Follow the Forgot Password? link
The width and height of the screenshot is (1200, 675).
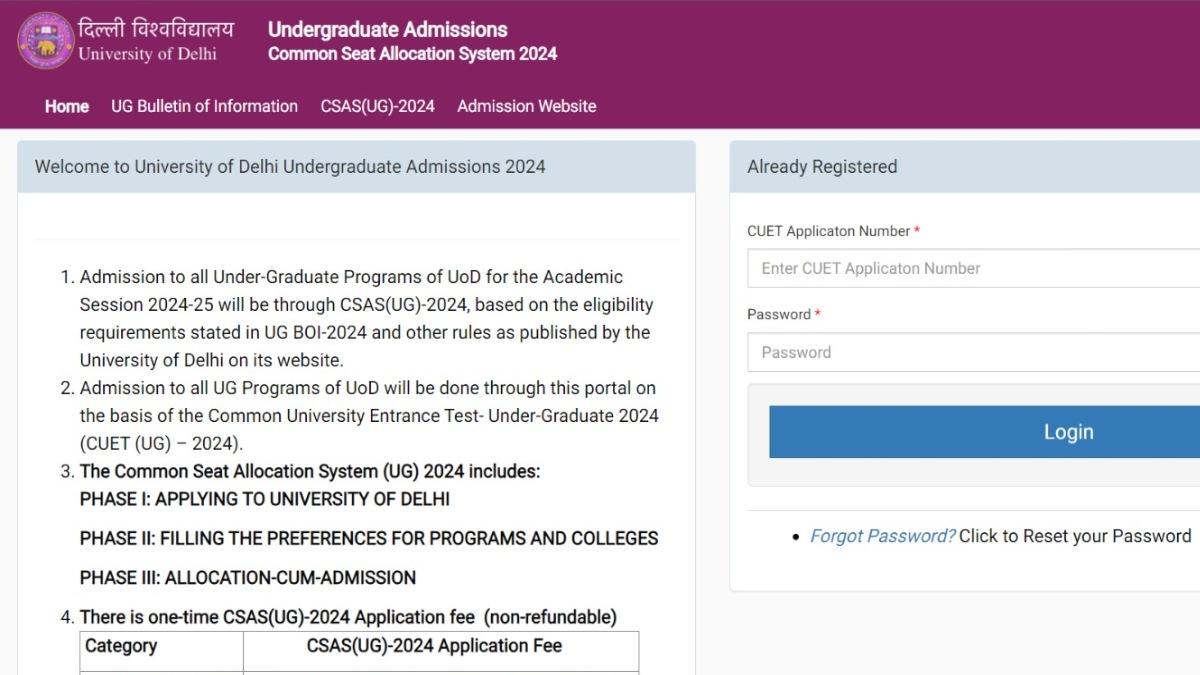click(x=882, y=536)
